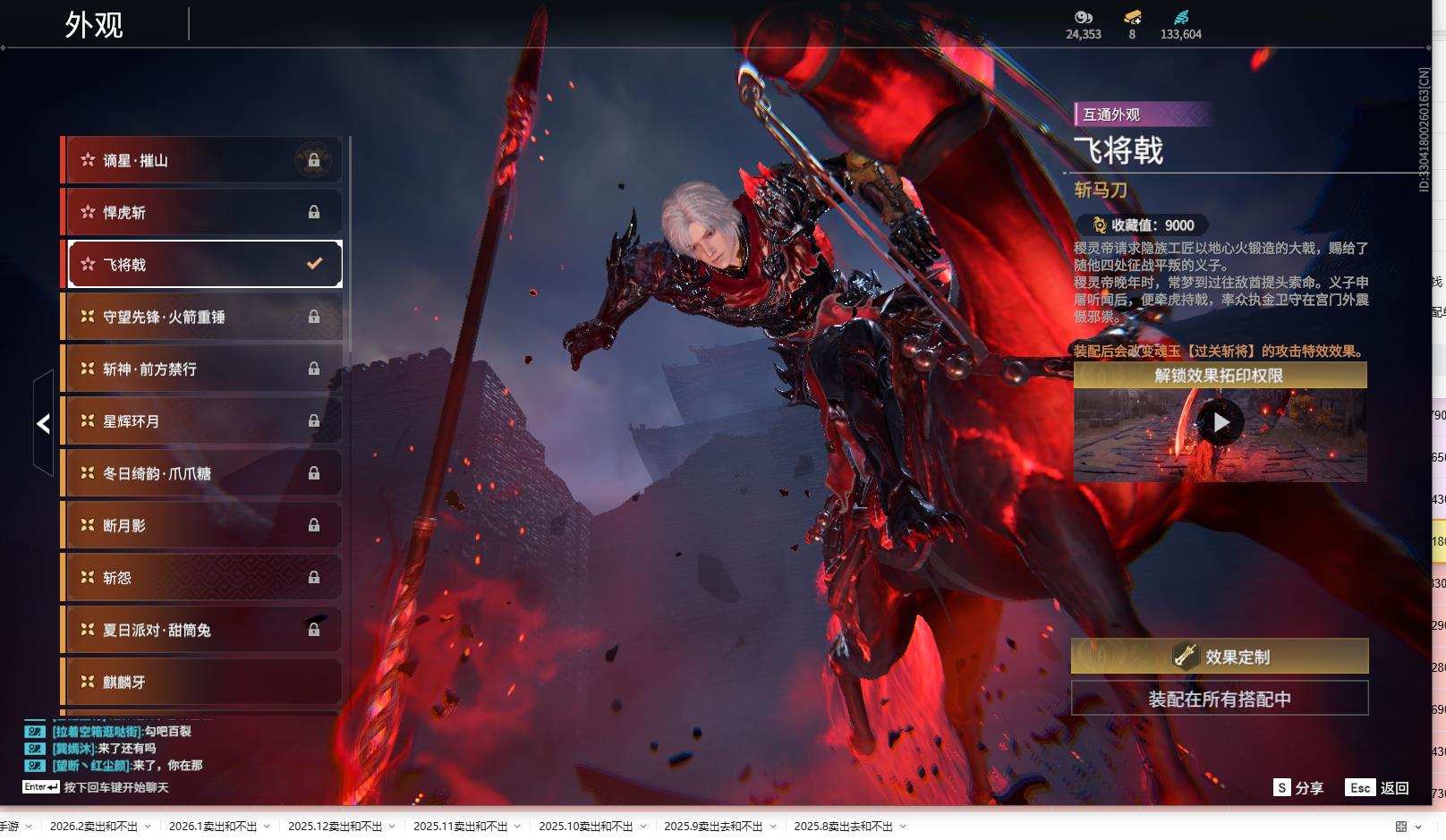Click the lock icon on 斩神·前方禁行
This screenshot has height=840, width=1446.
[314, 369]
